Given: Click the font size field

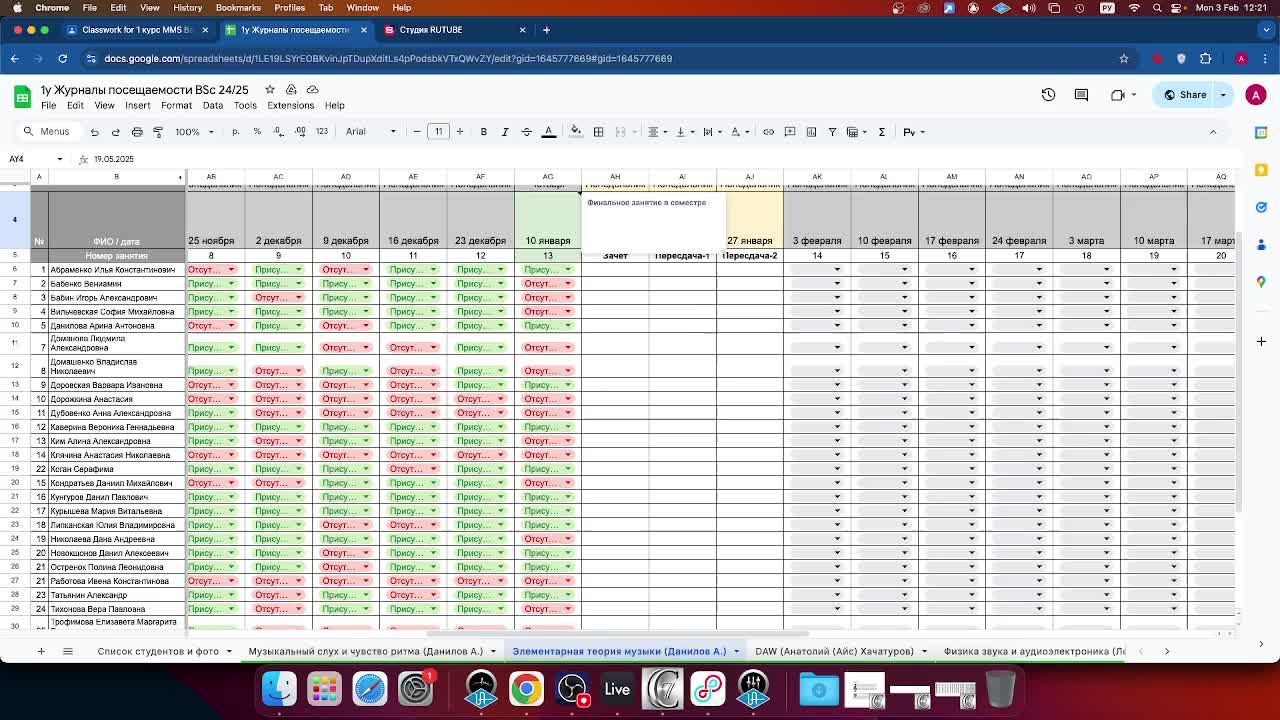Looking at the screenshot, I should (x=438, y=132).
